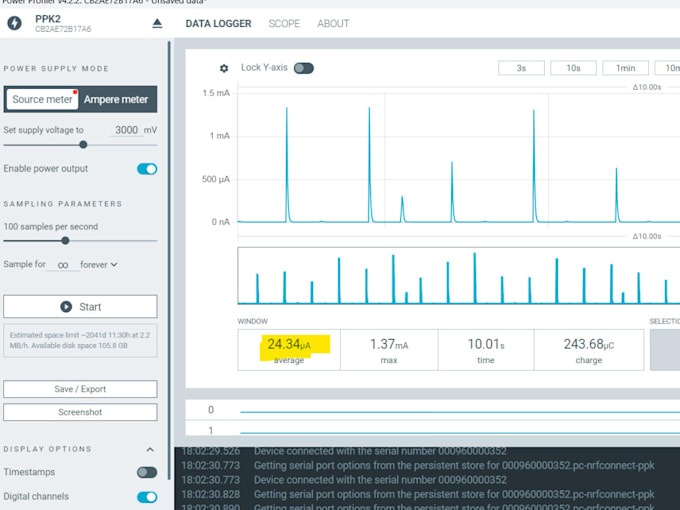Edit the supply voltage value field
This screenshot has height=510, width=680.
[x=126, y=130]
